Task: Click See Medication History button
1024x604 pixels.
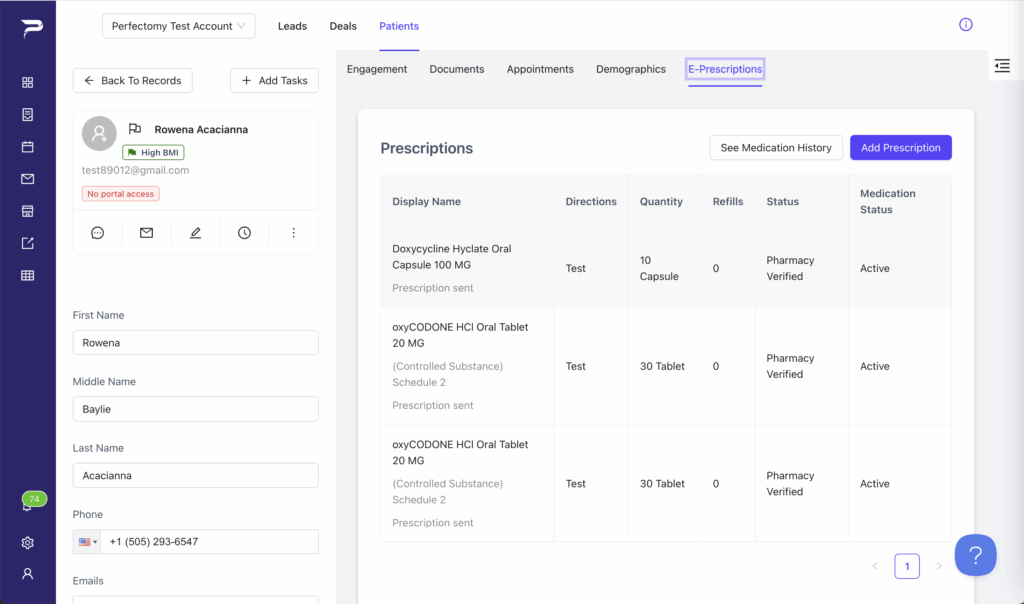Action: click(776, 148)
